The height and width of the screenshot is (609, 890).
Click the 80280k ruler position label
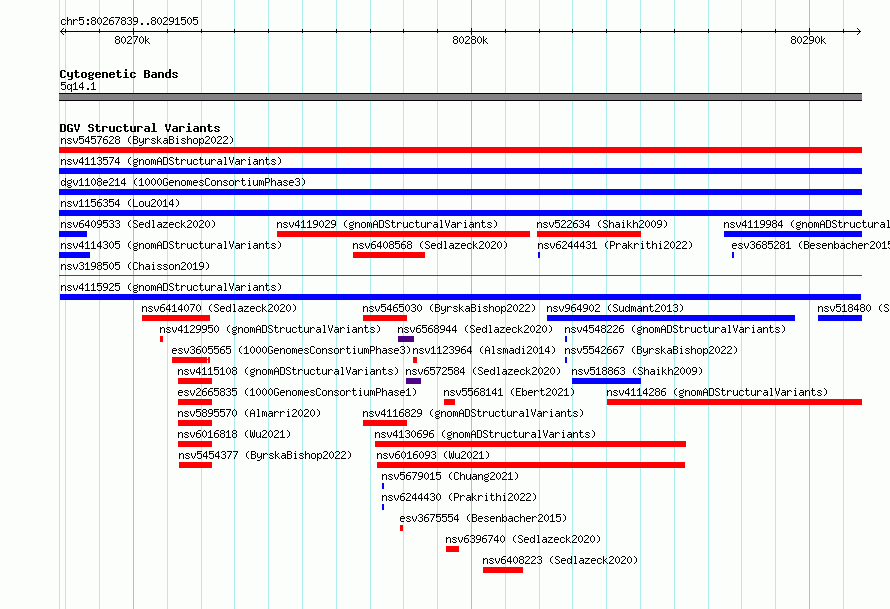(470, 40)
